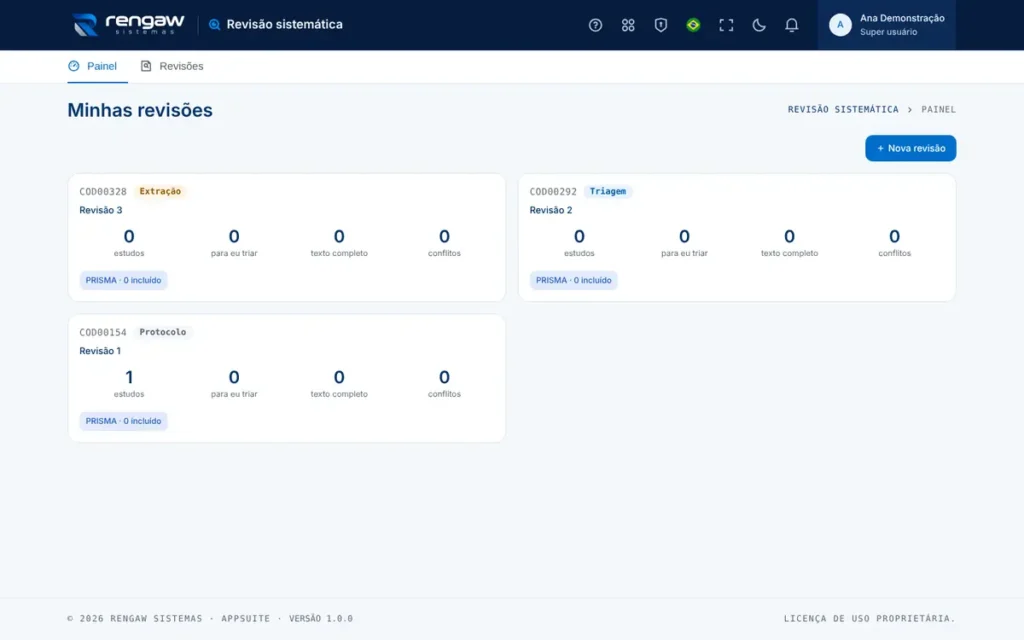Image resolution: width=1024 pixels, height=640 pixels.
Task: Click code COD00154
Action: click(x=103, y=332)
